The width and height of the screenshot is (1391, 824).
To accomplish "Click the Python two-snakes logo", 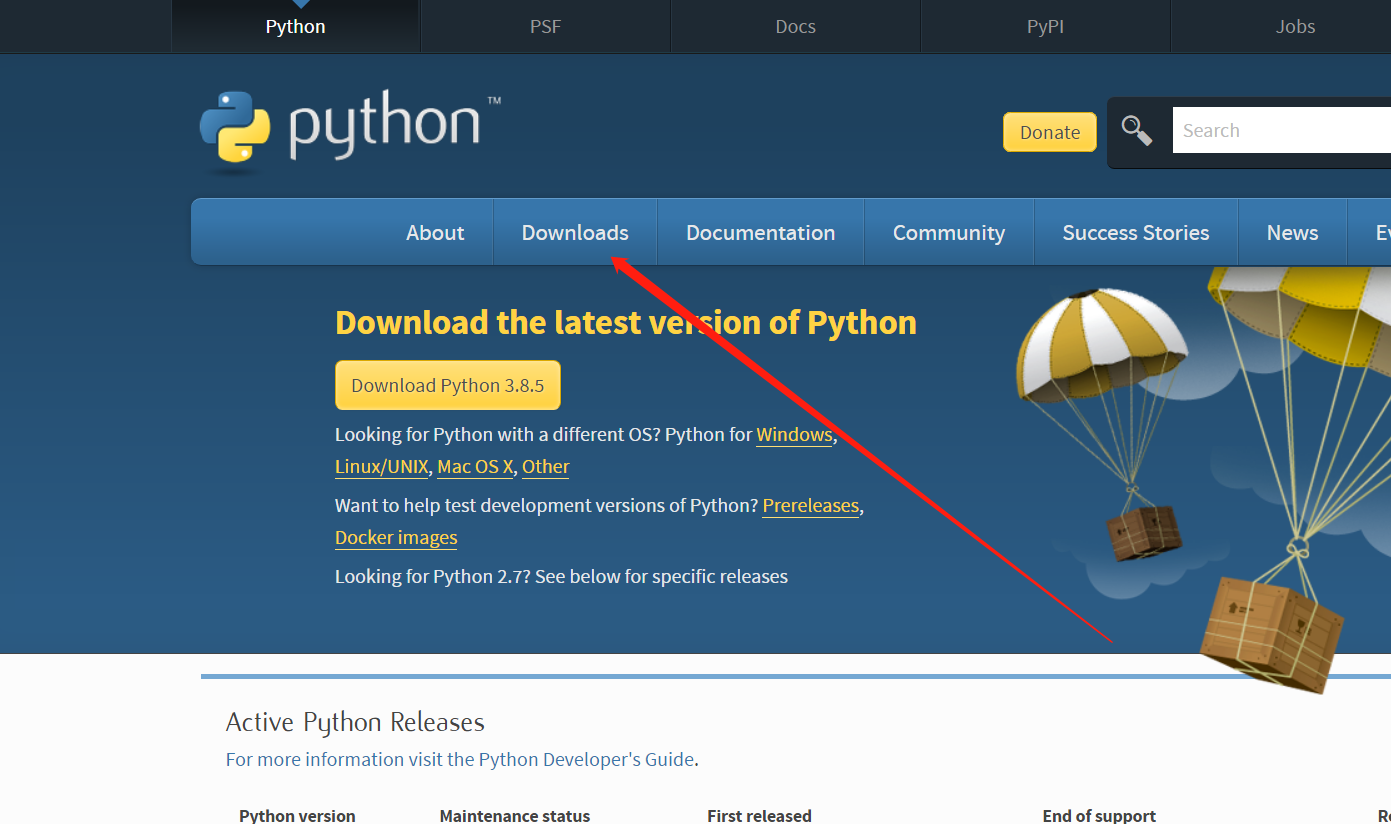I will coord(238,128).
